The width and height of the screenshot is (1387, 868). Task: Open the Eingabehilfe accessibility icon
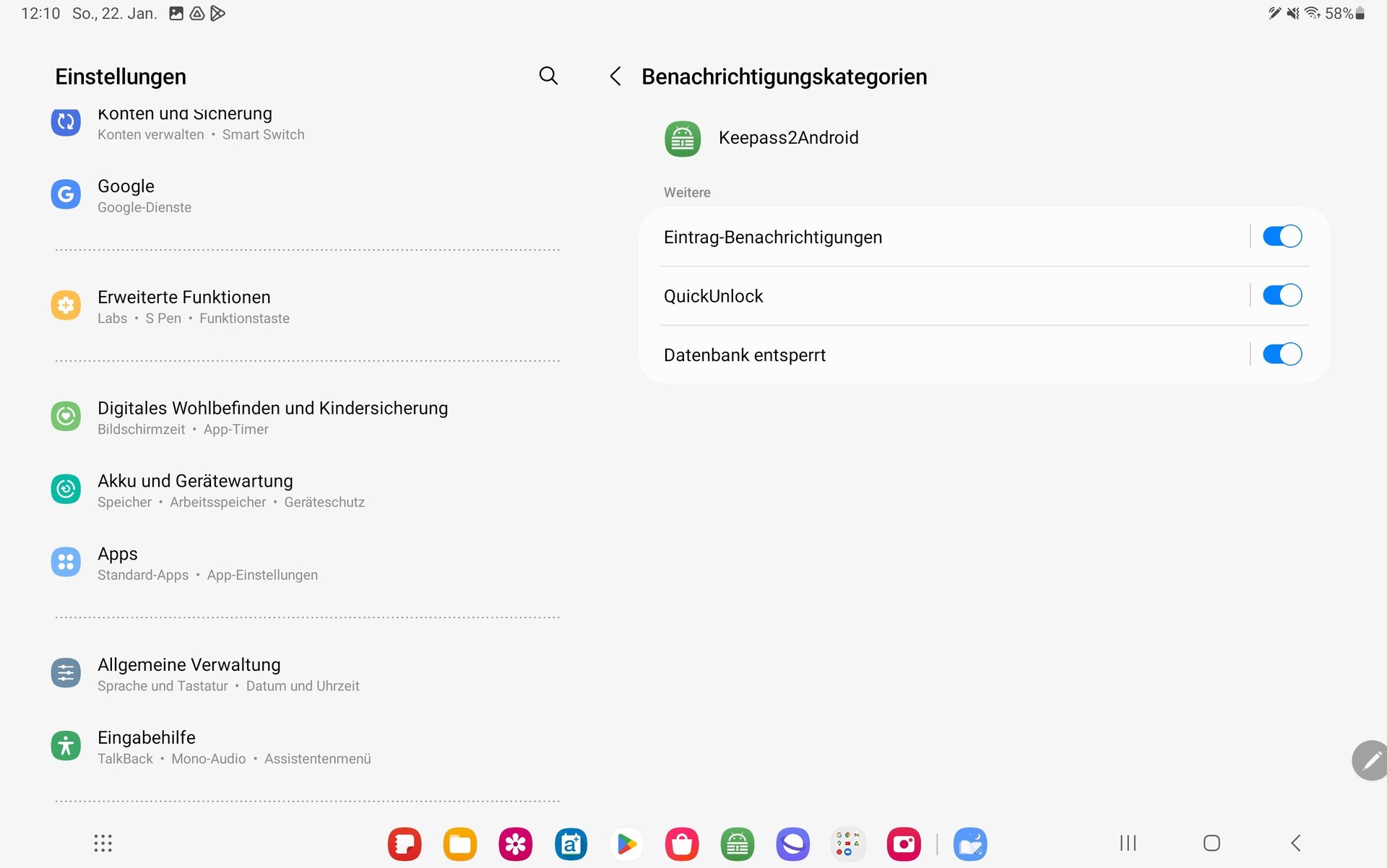[66, 746]
